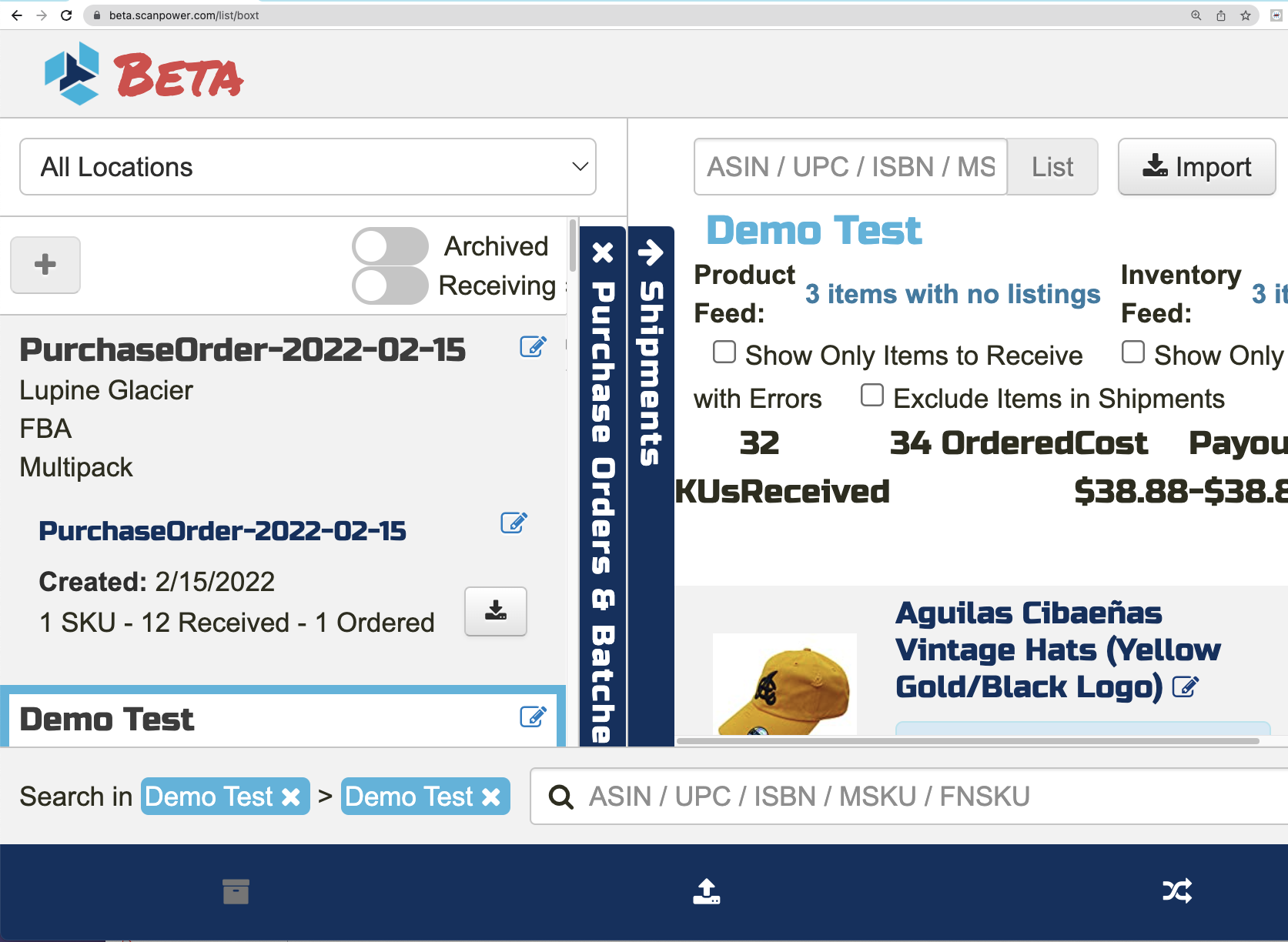
Task: Click the Purchase Orders & Batches tab label
Action: tap(603, 511)
